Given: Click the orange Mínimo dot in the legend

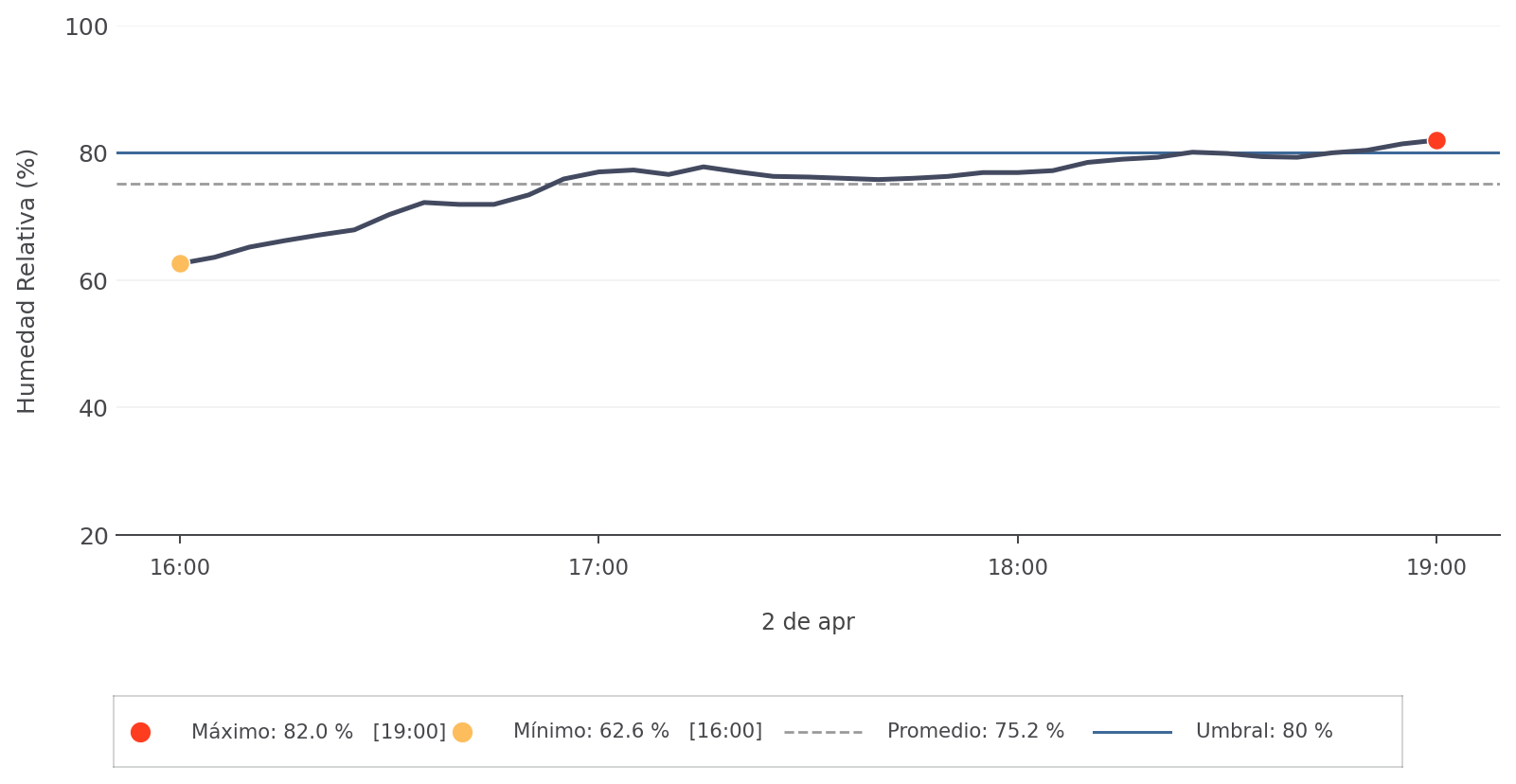Looking at the screenshot, I should [x=462, y=732].
